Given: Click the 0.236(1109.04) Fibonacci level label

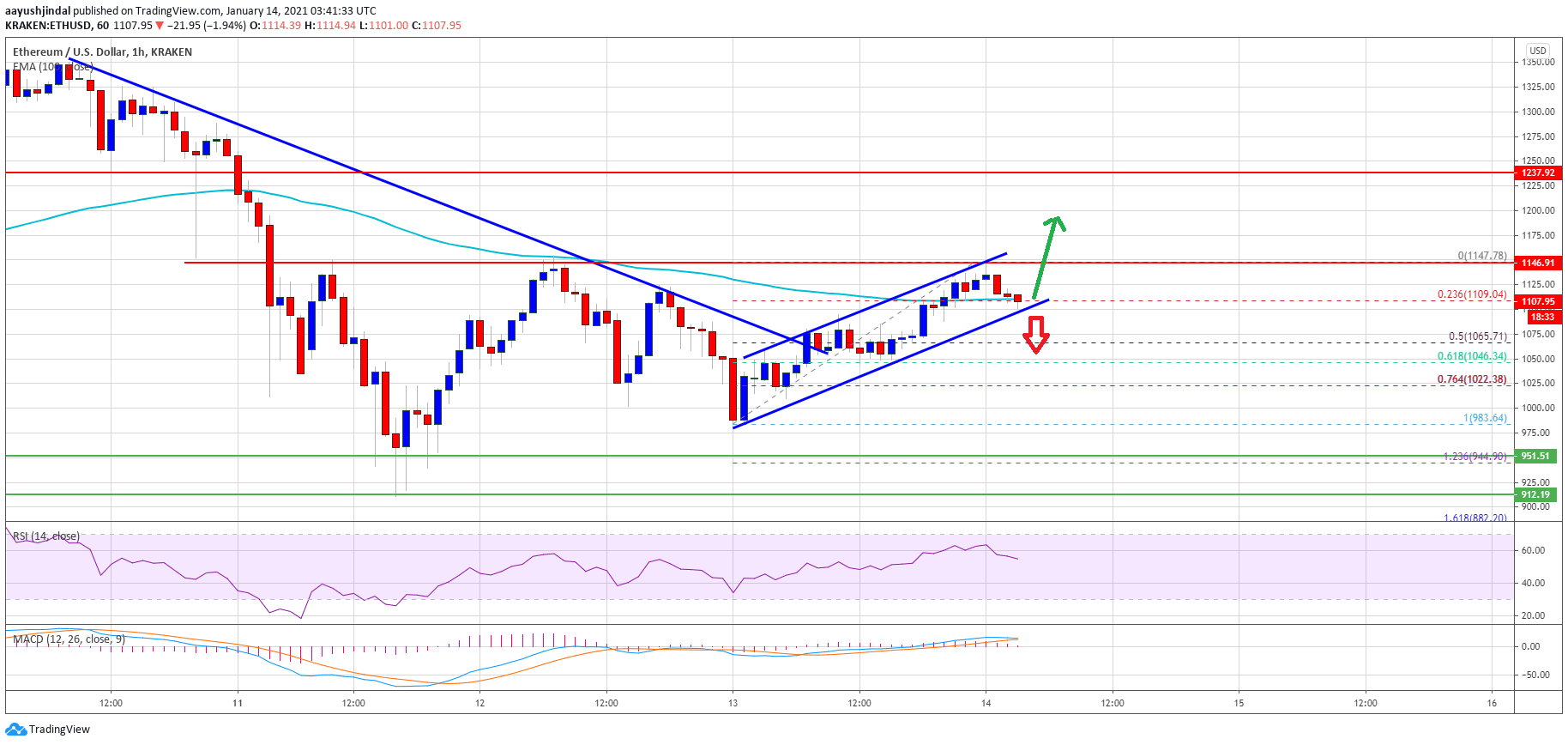Looking at the screenshot, I should tap(1472, 294).
